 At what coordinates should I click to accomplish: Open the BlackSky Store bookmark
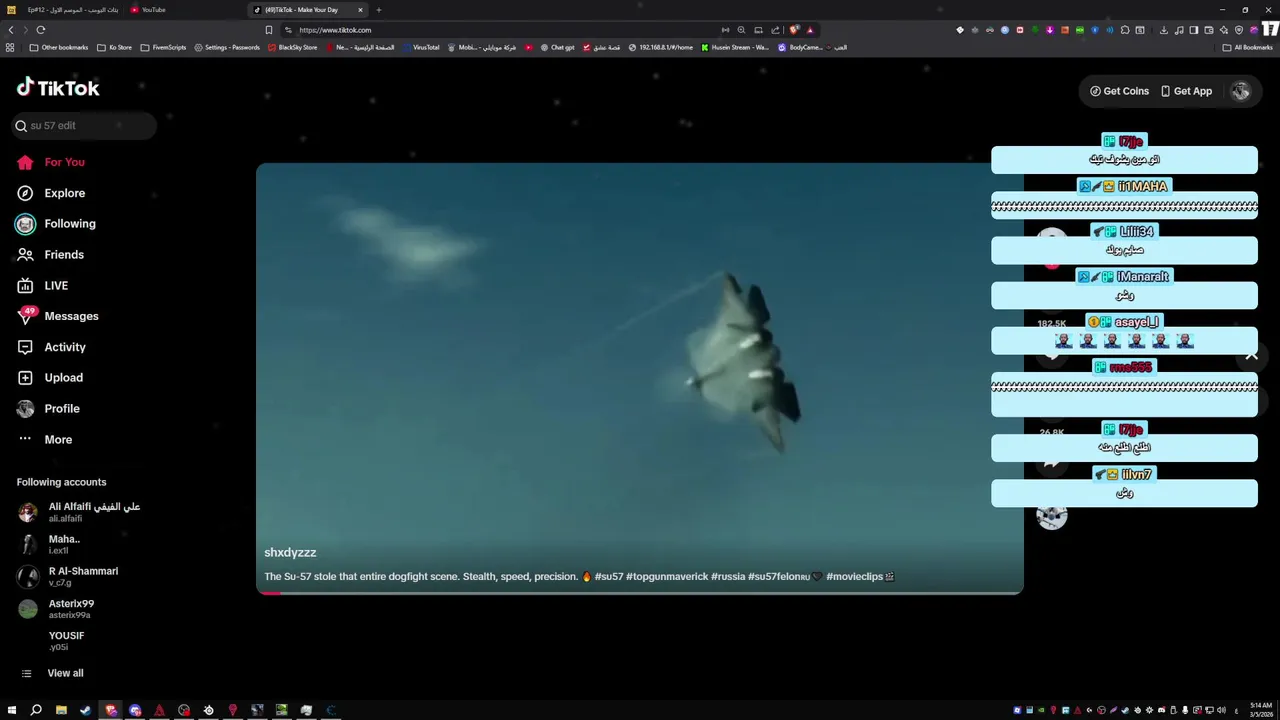(x=292, y=47)
